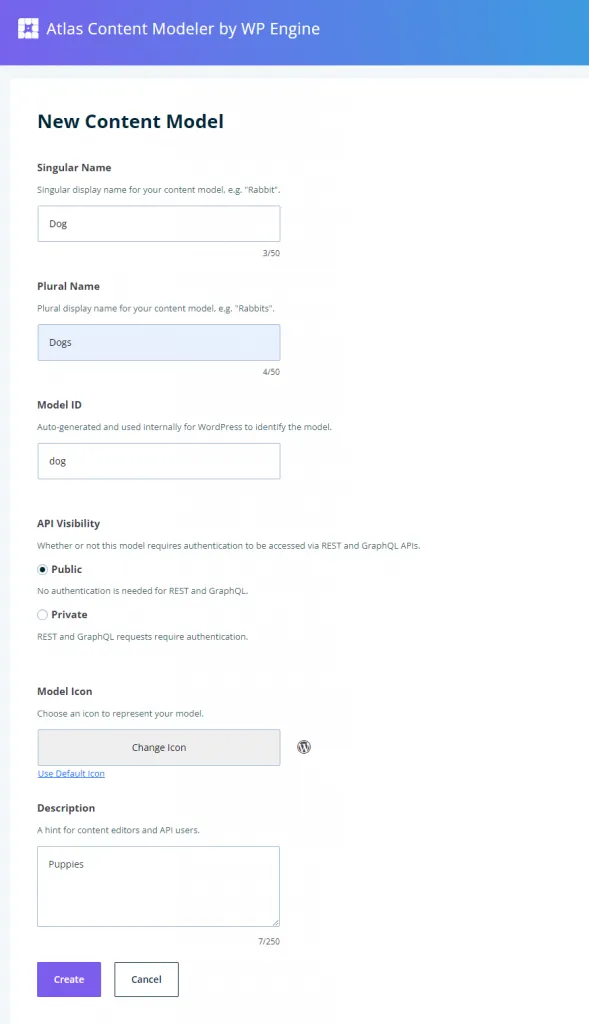Click inside the Singular Name field

158,223
